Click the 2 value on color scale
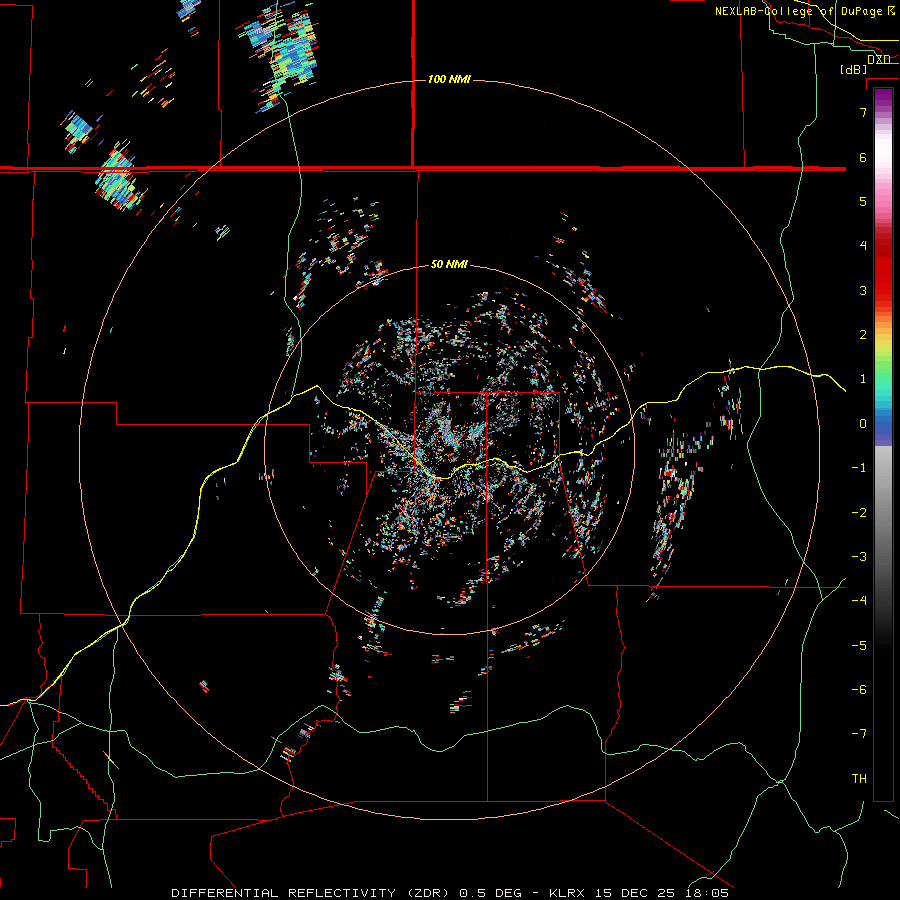 point(863,335)
